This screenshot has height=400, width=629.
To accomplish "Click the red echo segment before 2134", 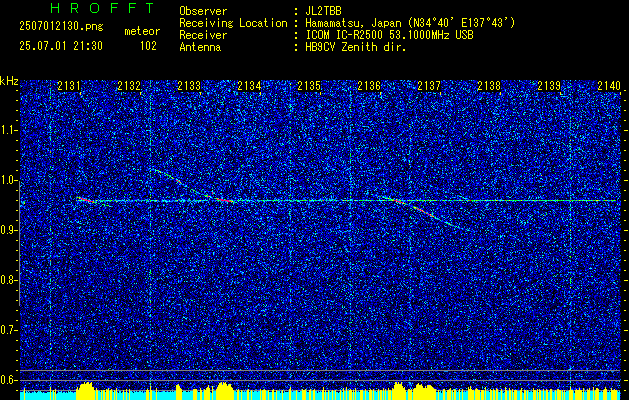I will point(223,199).
